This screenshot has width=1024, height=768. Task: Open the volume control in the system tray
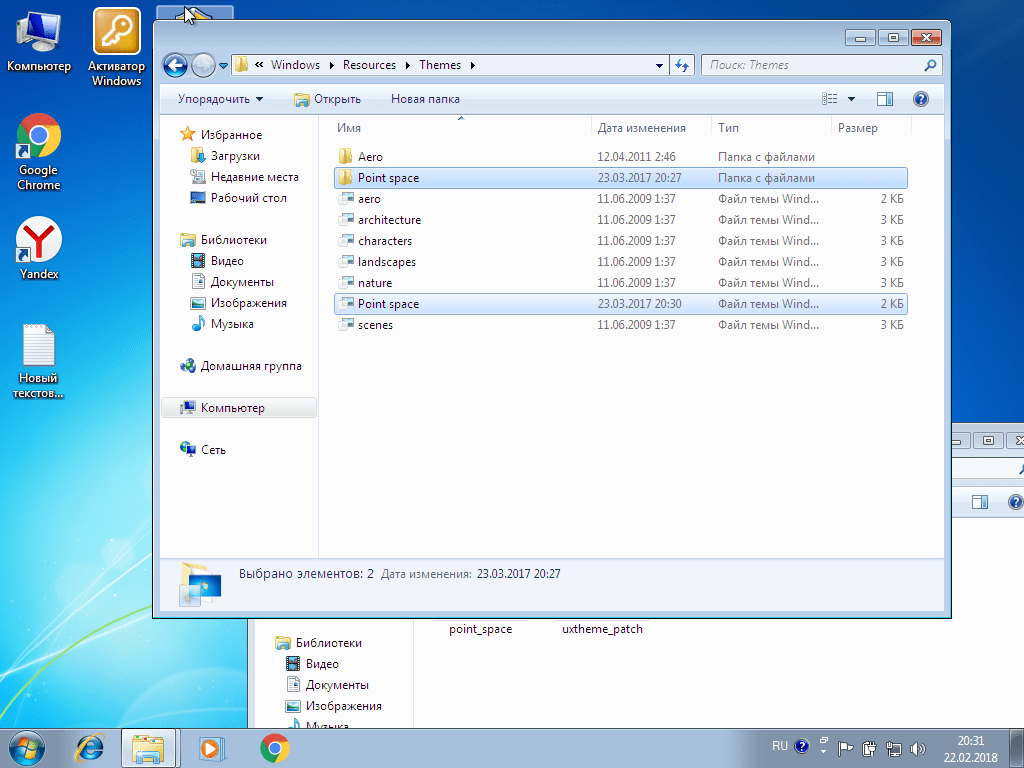pos(918,746)
